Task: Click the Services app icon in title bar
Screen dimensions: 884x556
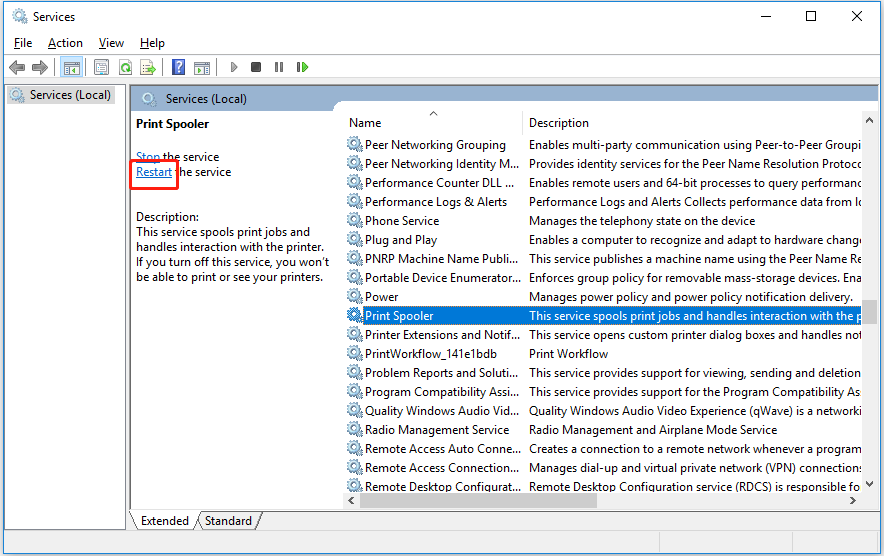Action: click(x=20, y=16)
